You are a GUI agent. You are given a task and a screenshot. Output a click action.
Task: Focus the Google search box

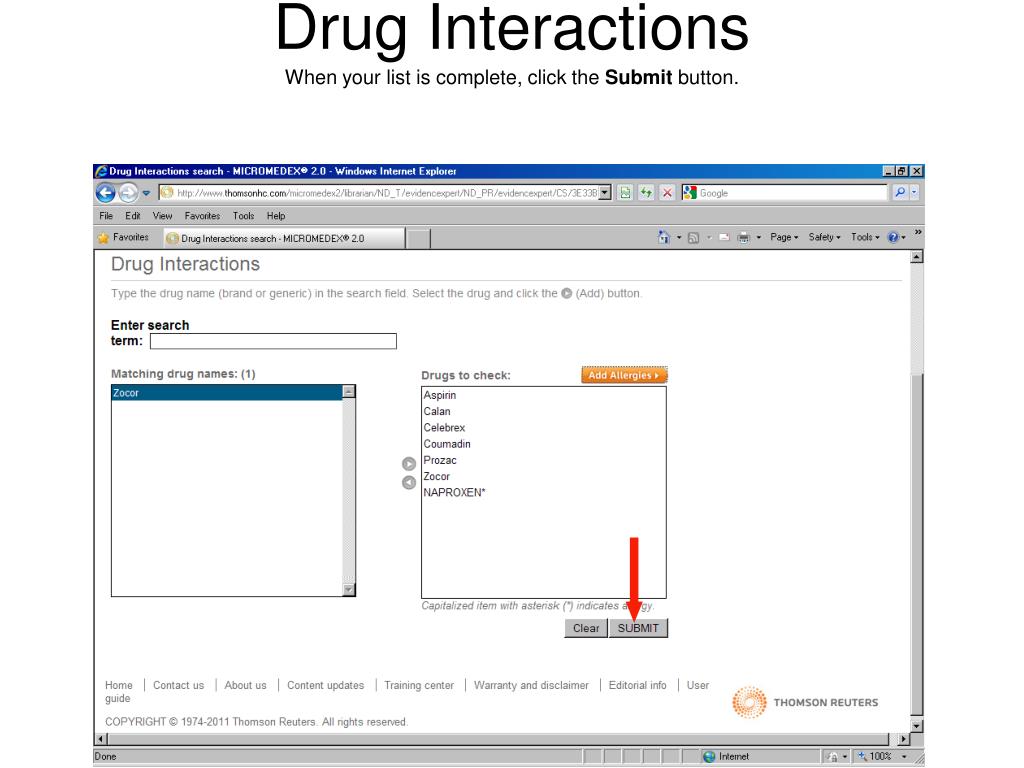[792, 193]
